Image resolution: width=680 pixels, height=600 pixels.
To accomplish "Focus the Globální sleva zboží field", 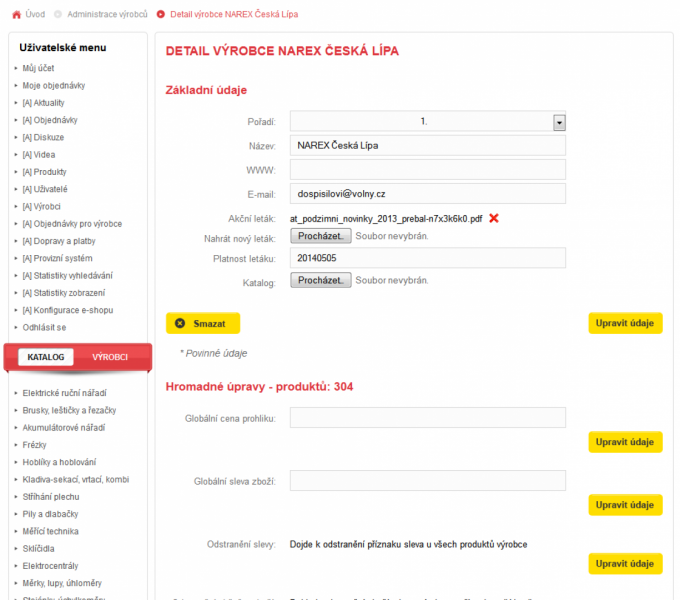I will pos(428,481).
